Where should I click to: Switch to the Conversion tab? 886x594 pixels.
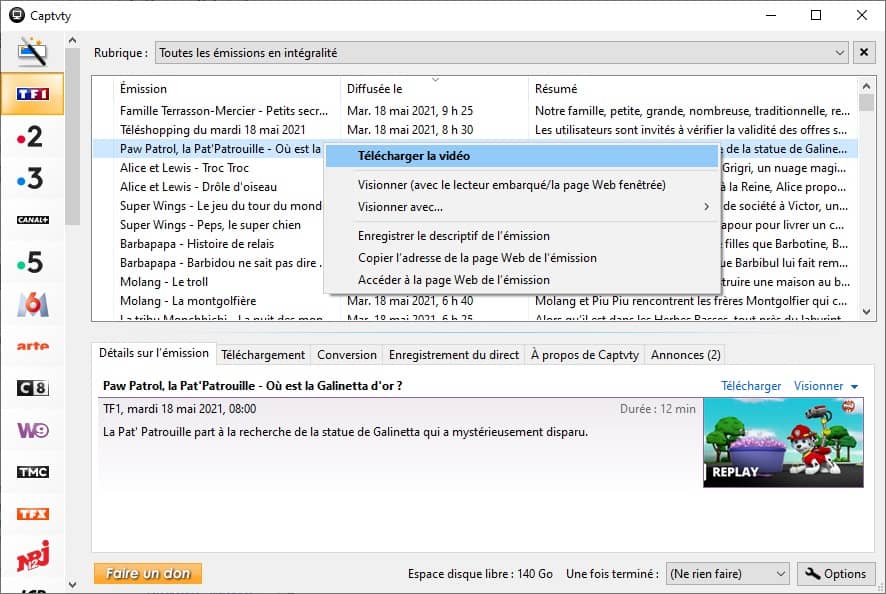[346, 355]
